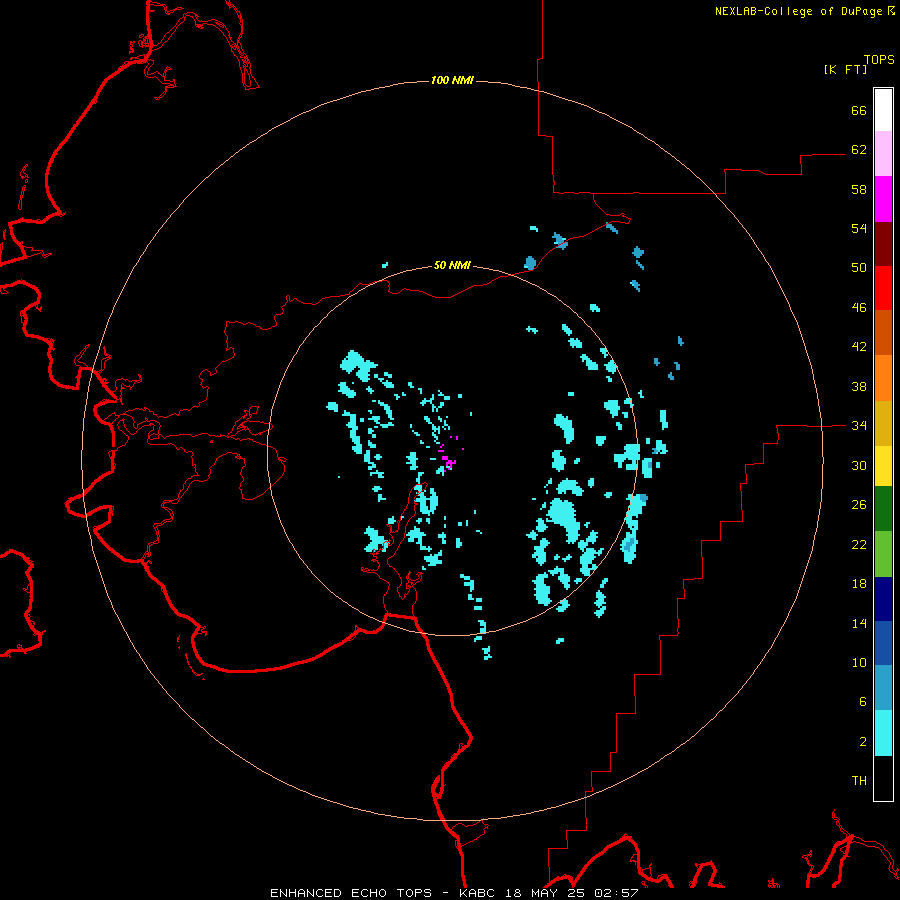Select the 100 NMI range ring label
Screen dimensions: 900x900
[x=452, y=80]
